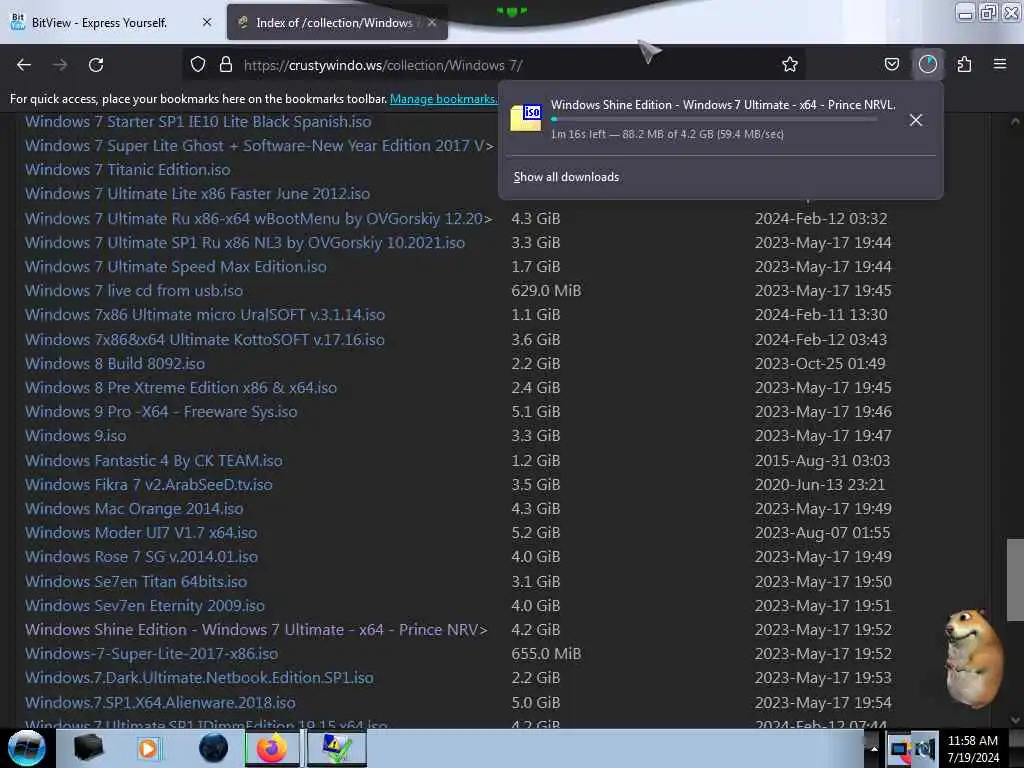This screenshot has width=1024, height=768.
Task: Download Windows Mac Orange 2014.iso
Action: 134,509
